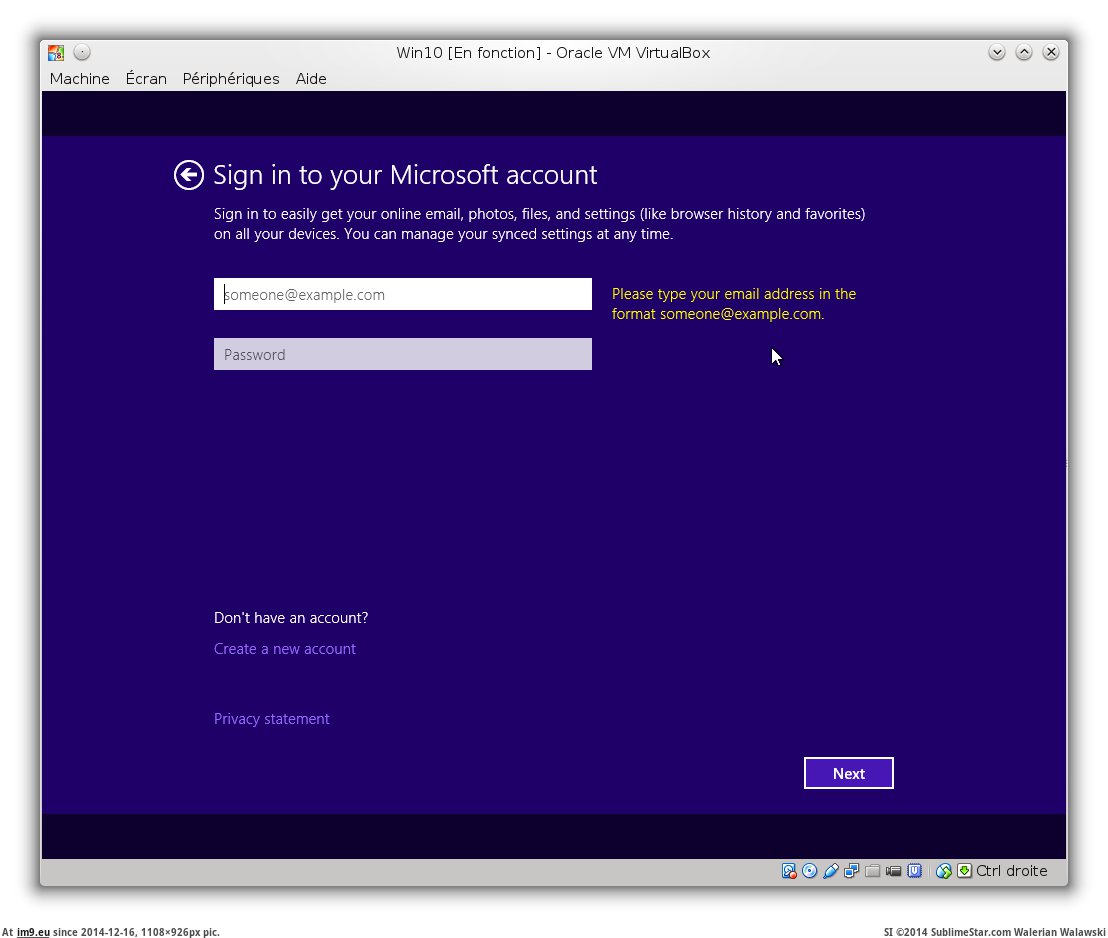Click the mouse integration status icon
Screen dimensions: 1108x938
tap(943, 871)
